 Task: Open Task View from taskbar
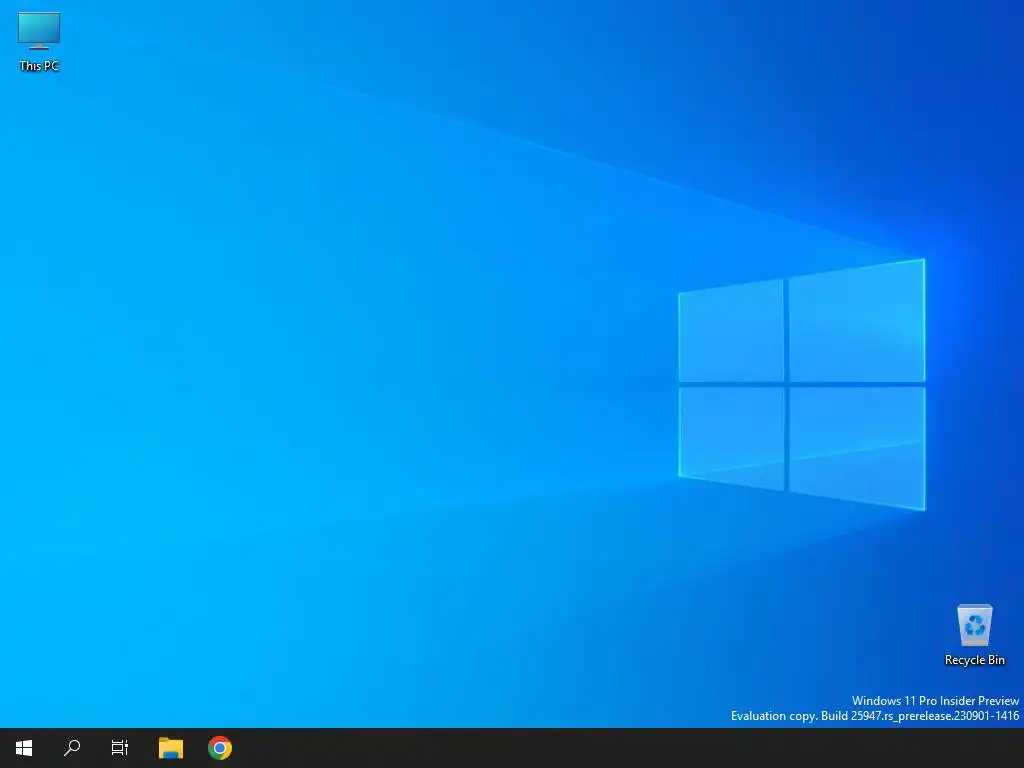[x=120, y=748]
